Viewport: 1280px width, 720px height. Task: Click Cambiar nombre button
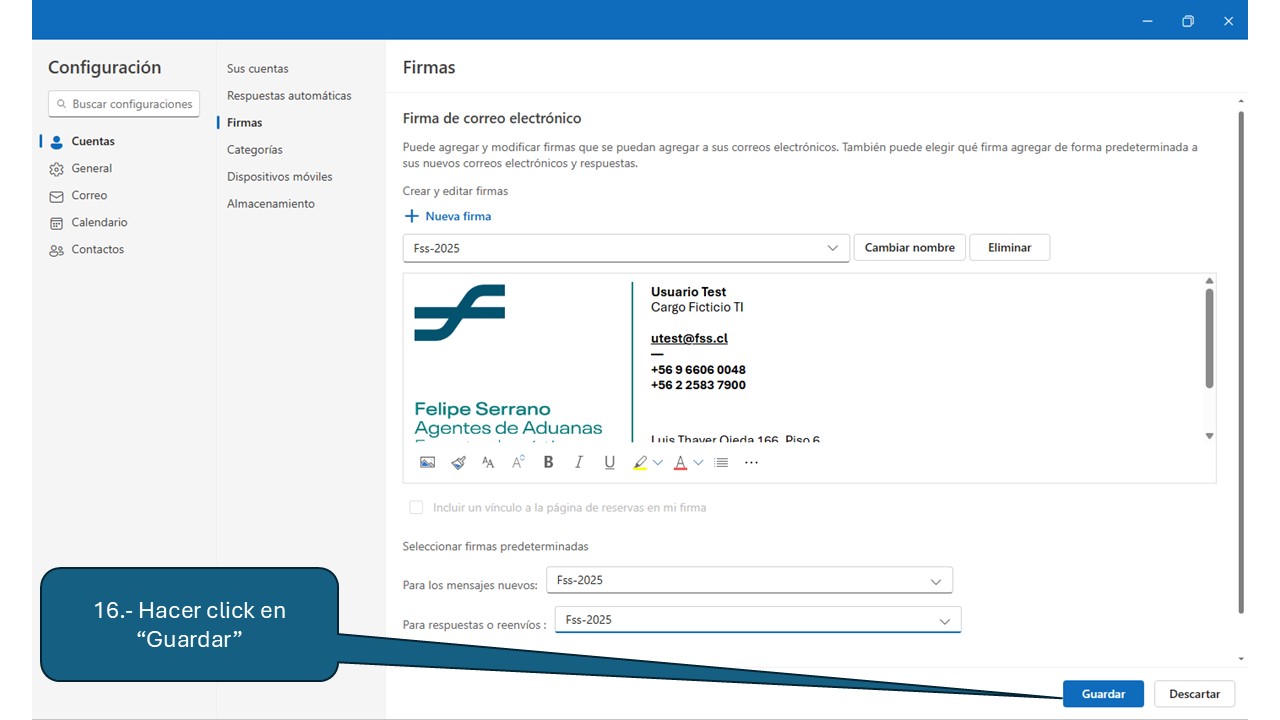pos(910,247)
